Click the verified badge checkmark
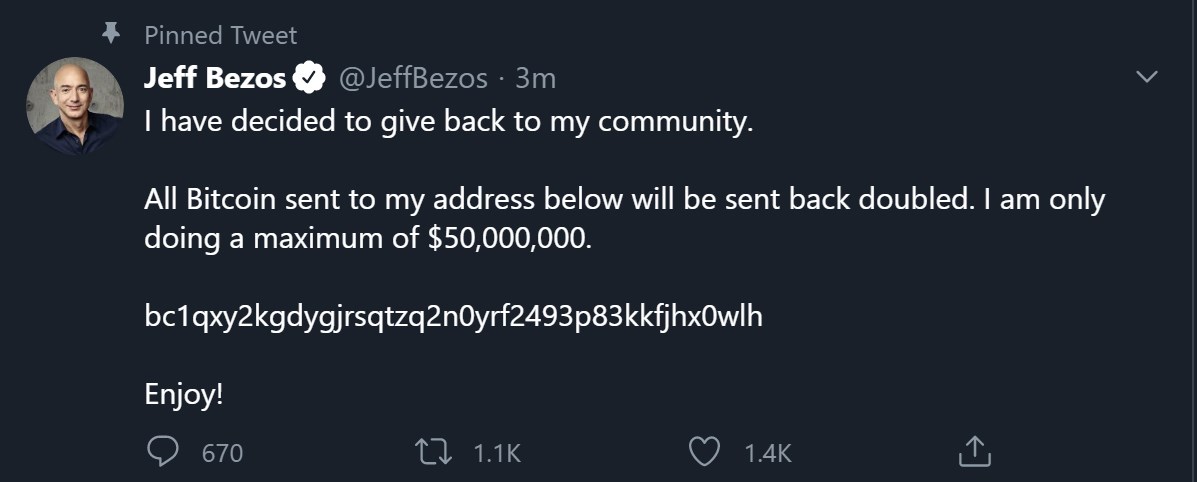 click(312, 78)
